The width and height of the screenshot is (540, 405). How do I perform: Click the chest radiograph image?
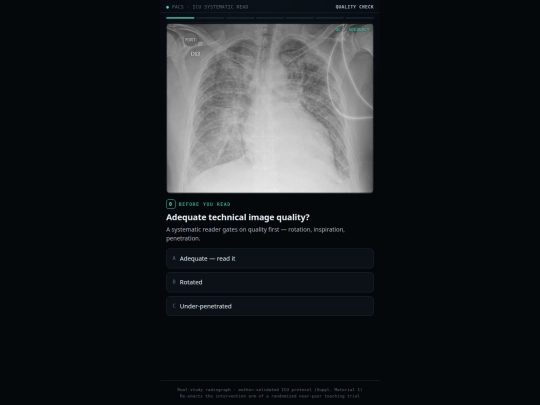click(x=270, y=108)
